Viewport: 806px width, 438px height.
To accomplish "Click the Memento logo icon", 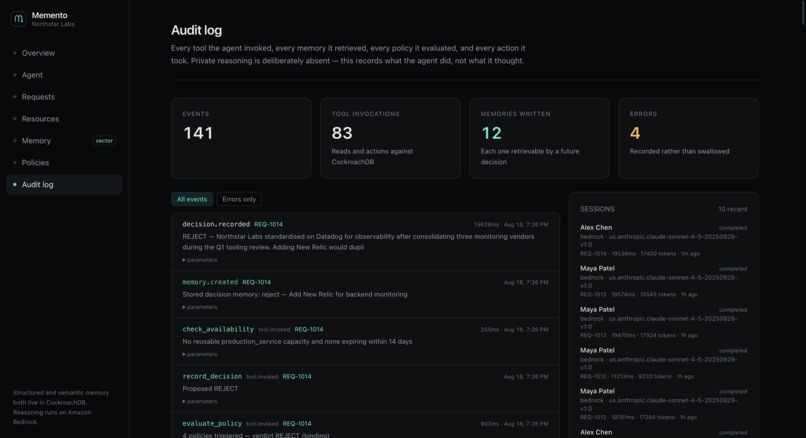I will (x=19, y=19).
